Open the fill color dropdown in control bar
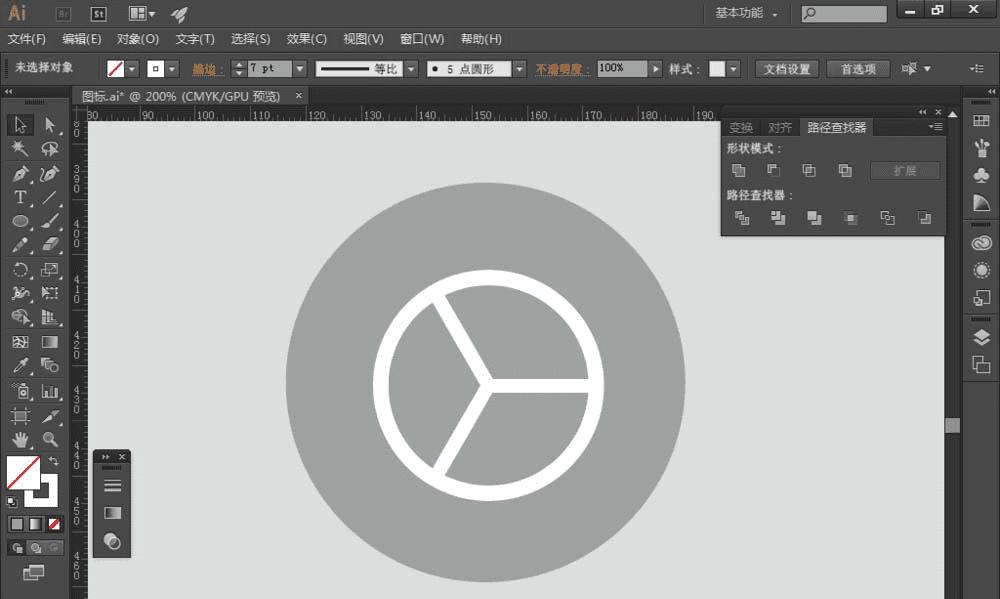Image resolution: width=1000 pixels, height=599 pixels. (132, 68)
